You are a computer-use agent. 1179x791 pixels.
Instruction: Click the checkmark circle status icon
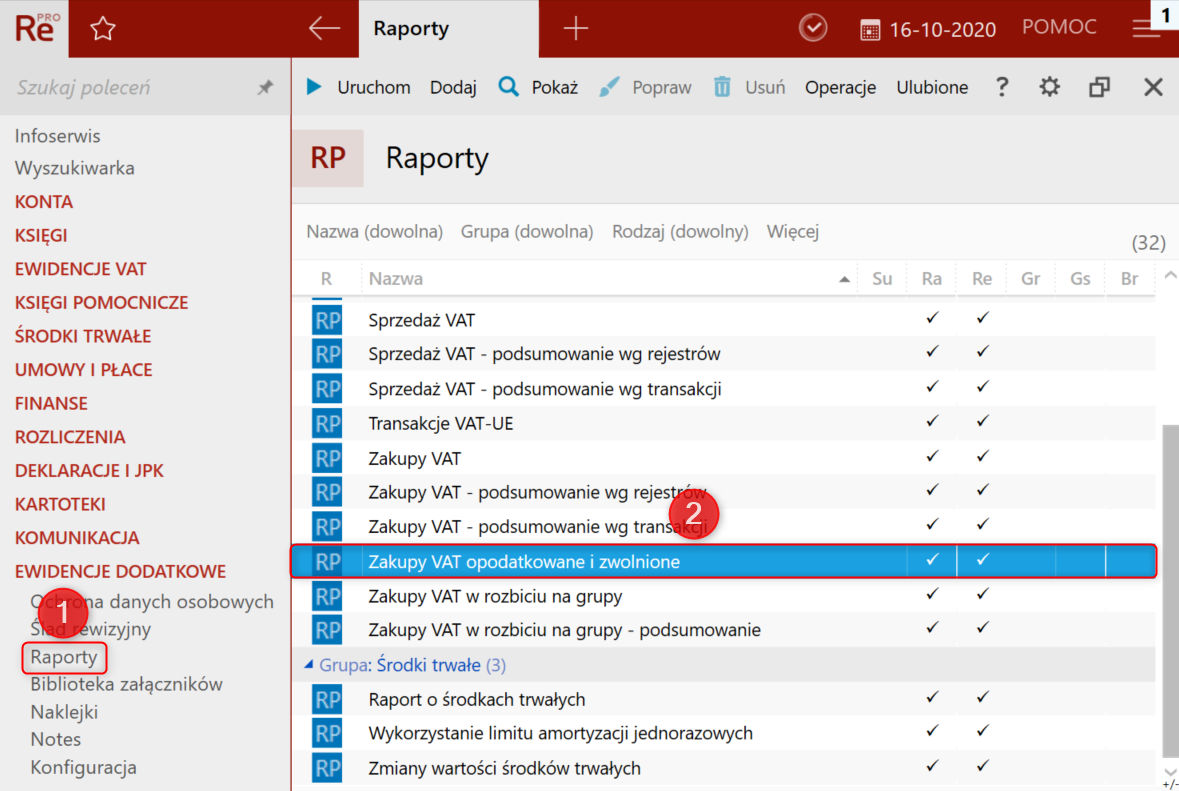813,29
